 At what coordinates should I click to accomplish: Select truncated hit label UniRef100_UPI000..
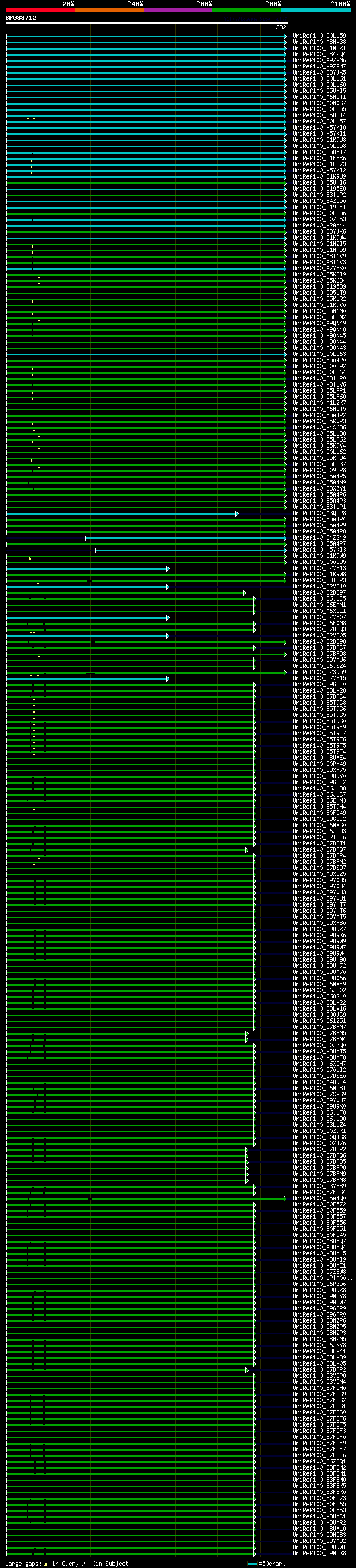pyautogui.click(x=322, y=1278)
